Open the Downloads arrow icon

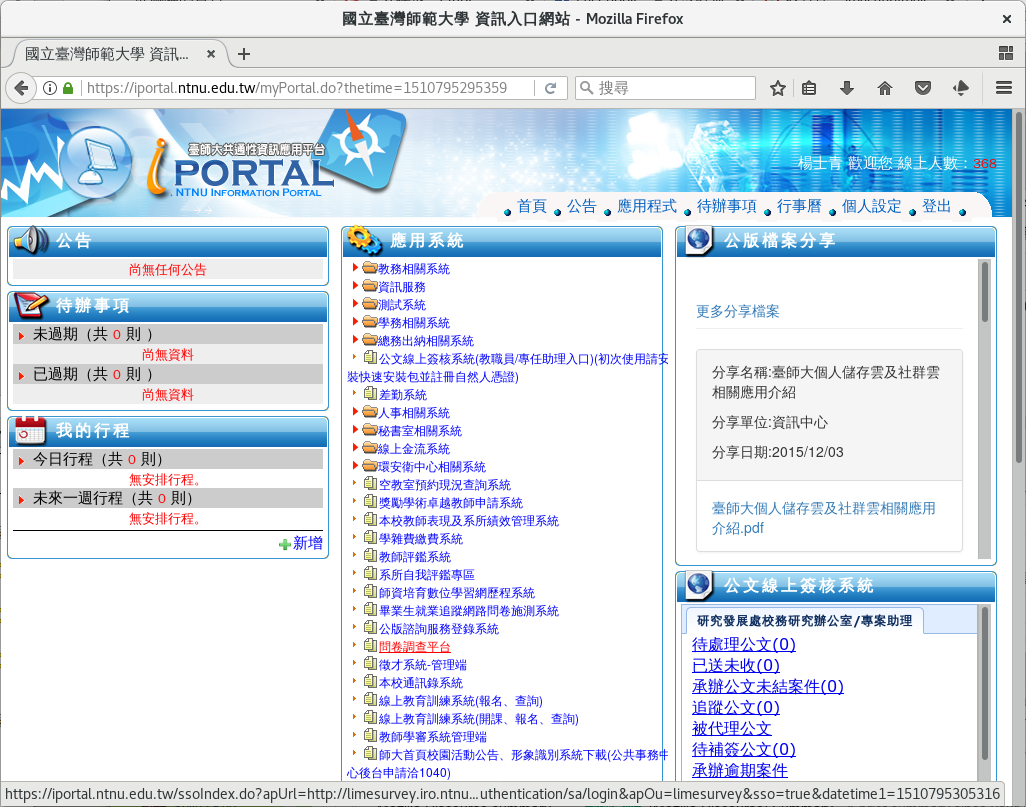(847, 88)
